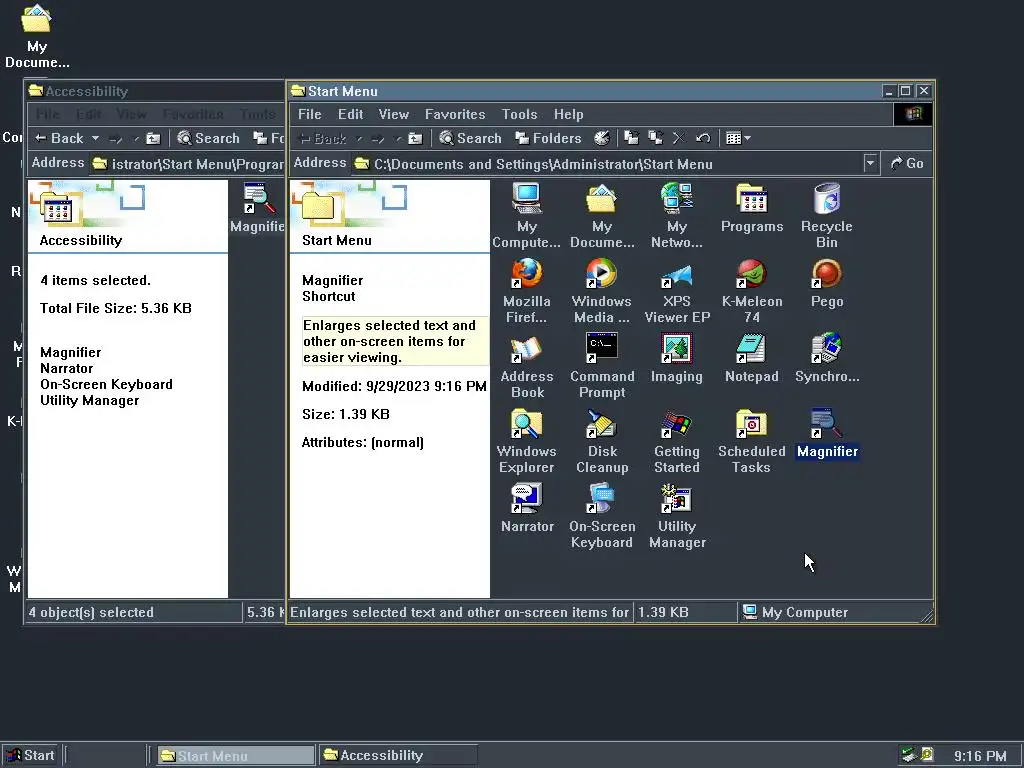Screen dimensions: 1024x768
Task: Select the Disk Cleanup shortcut
Action: 601,440
